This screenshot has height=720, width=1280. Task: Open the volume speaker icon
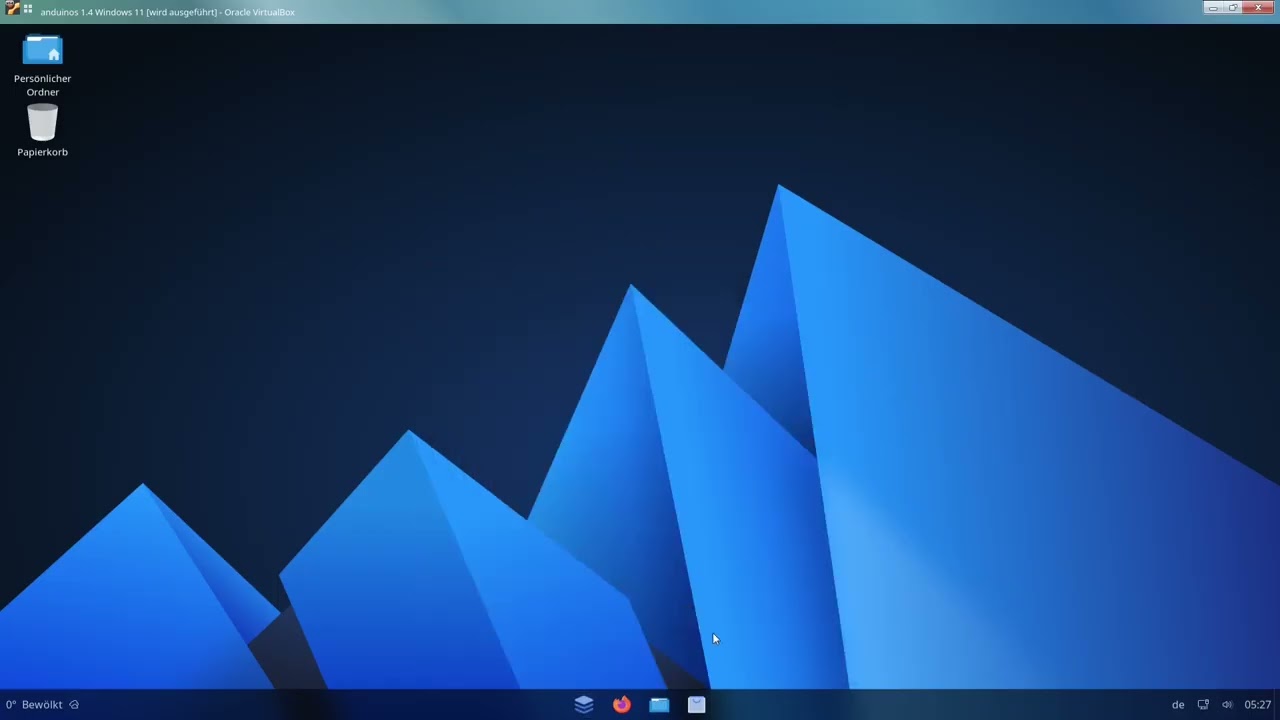point(1227,704)
